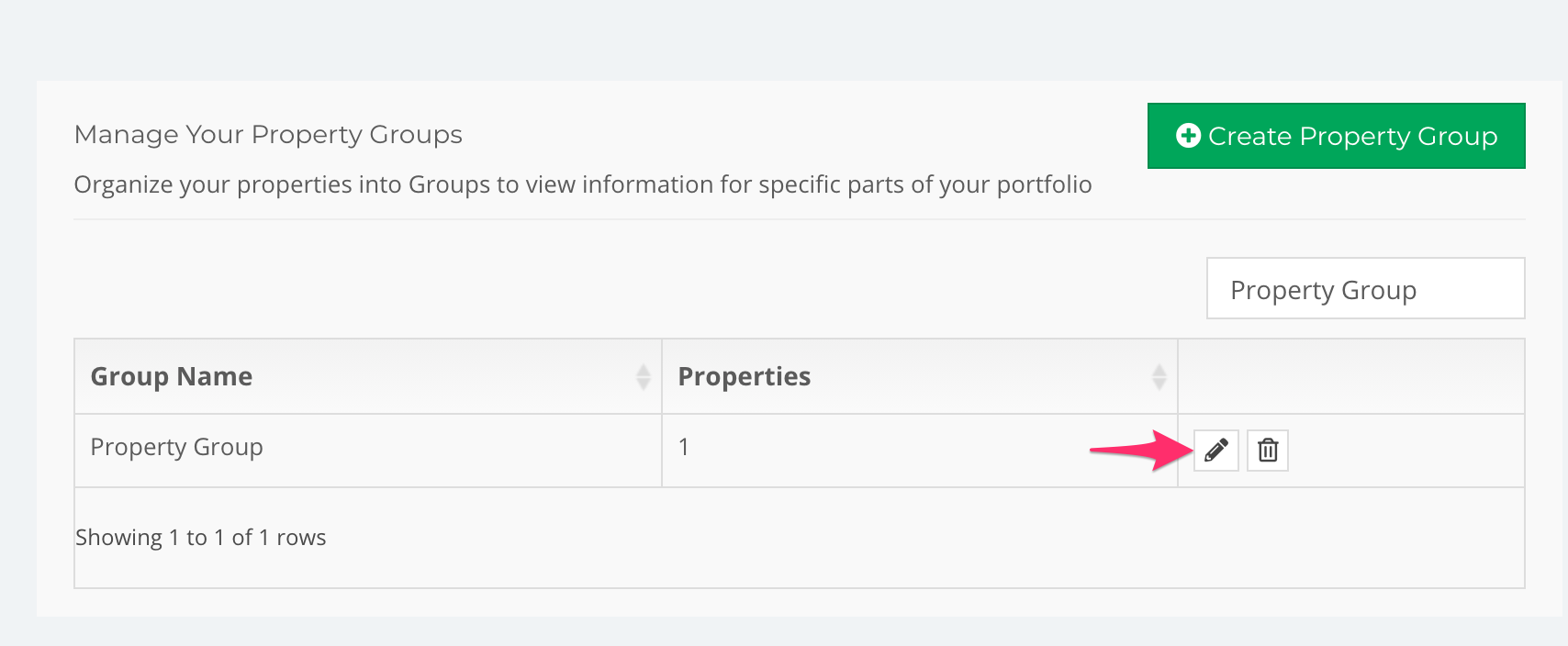The width and height of the screenshot is (1568, 646).
Task: Click the divider line below description
Action: pyautogui.click(x=800, y=219)
